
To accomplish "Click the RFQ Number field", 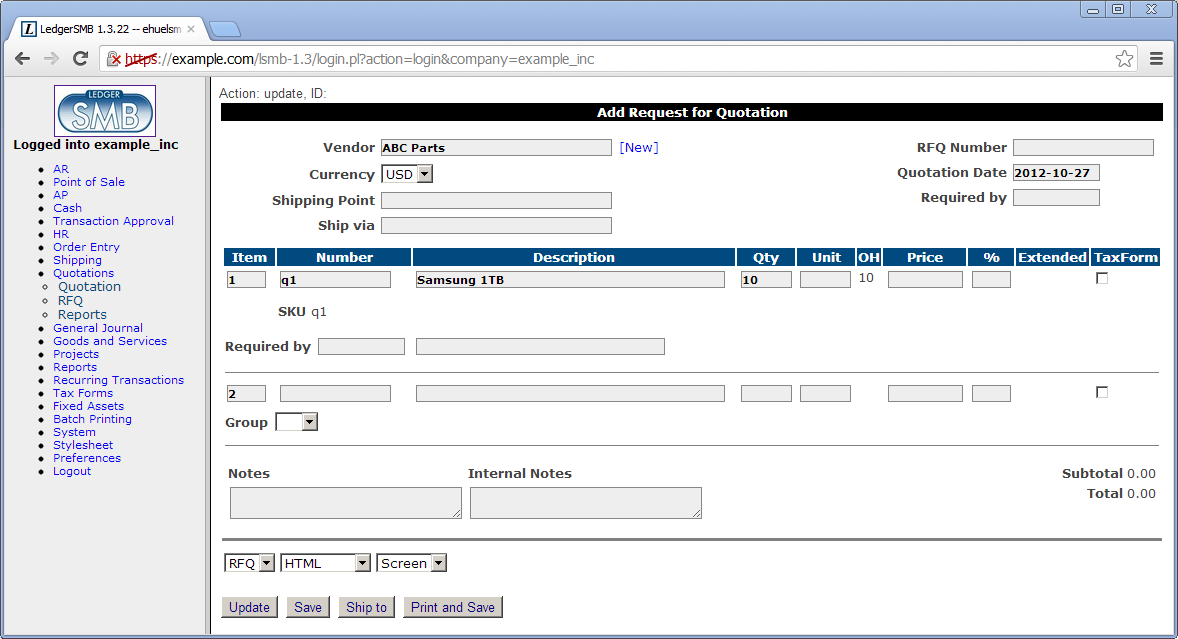I will pyautogui.click(x=1083, y=148).
